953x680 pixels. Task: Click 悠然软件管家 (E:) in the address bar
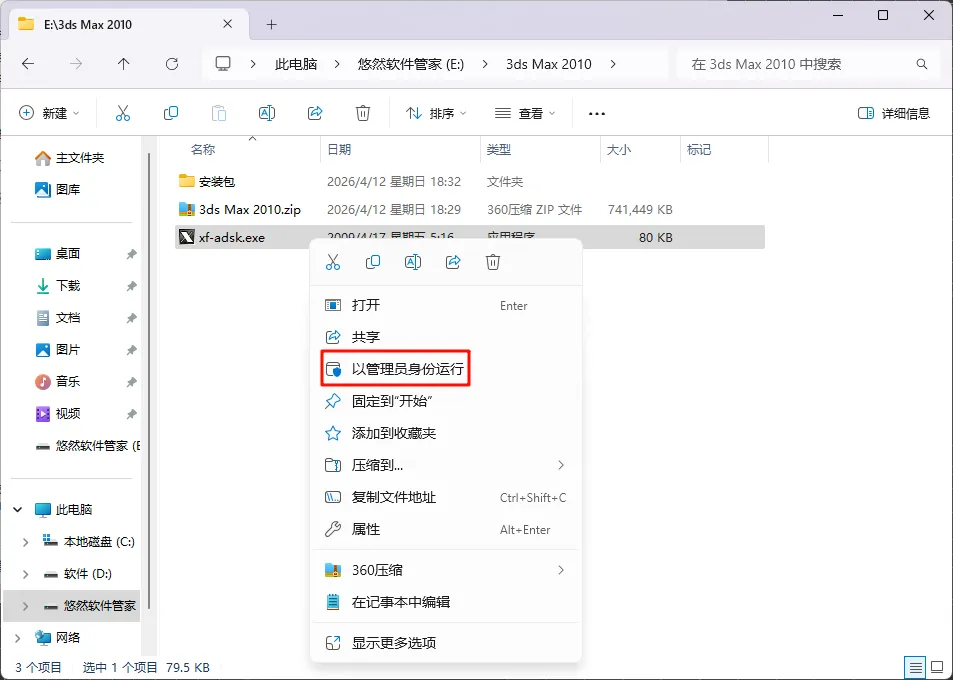[x=411, y=64]
